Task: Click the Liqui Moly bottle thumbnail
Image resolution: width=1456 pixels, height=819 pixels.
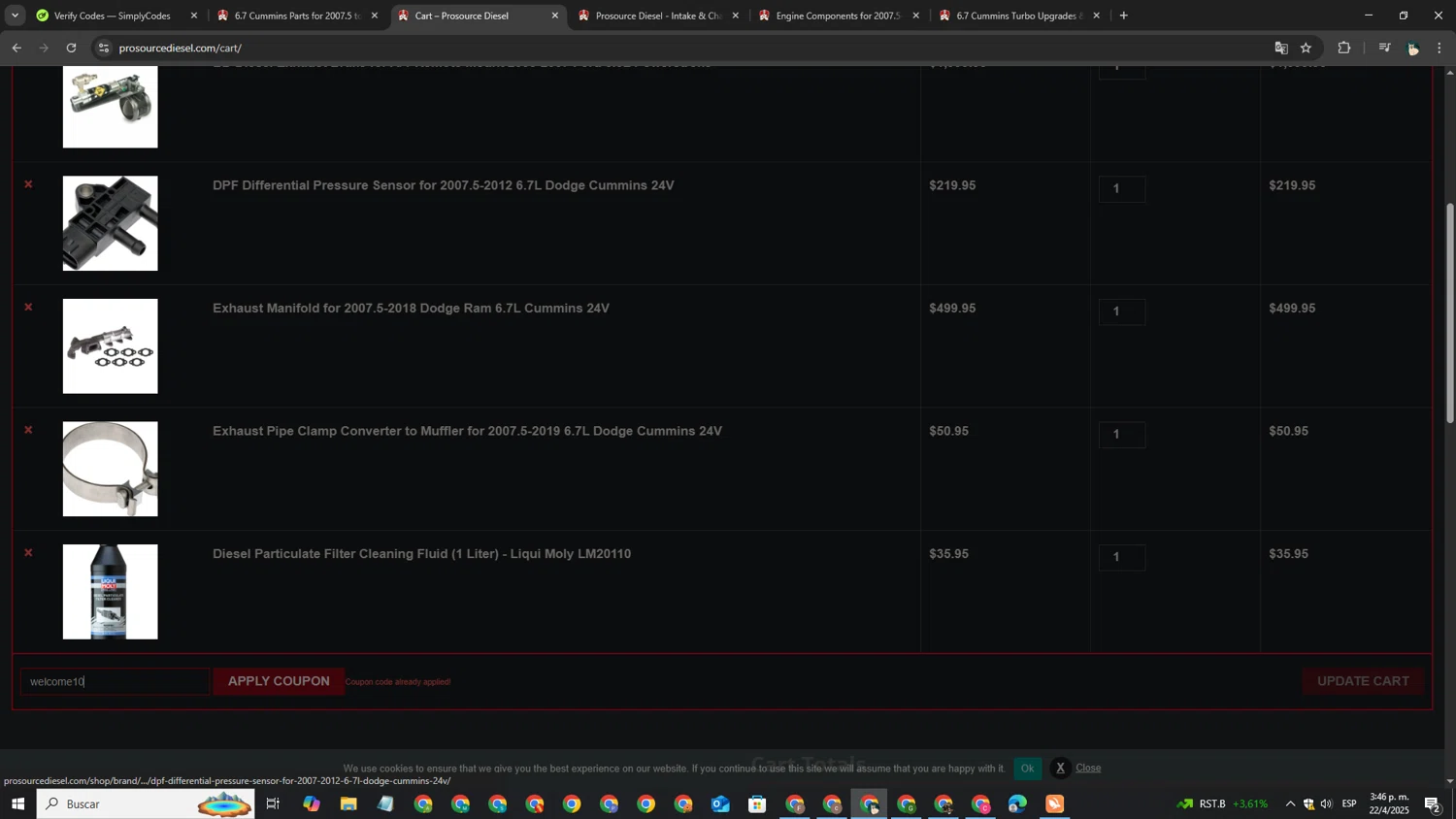Action: coord(111,592)
